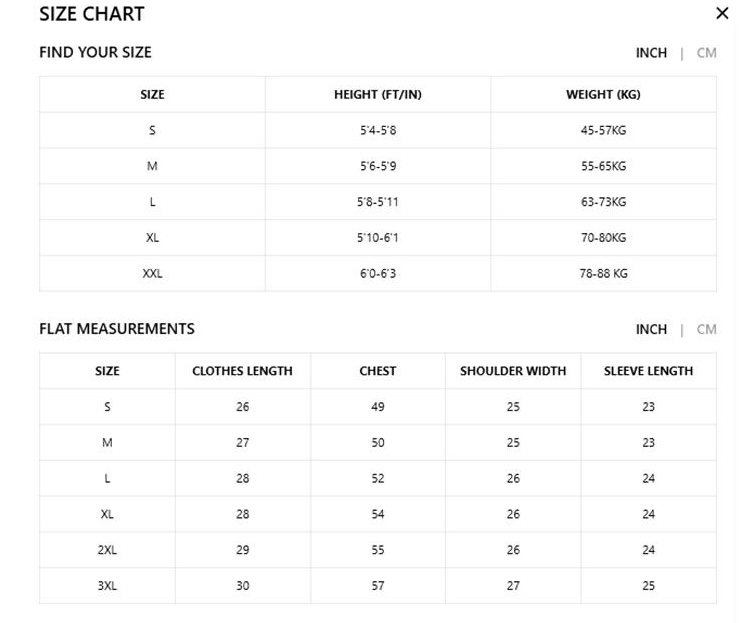The image size is (755, 623).
Task: Click the CHEST column header
Action: coord(378,371)
